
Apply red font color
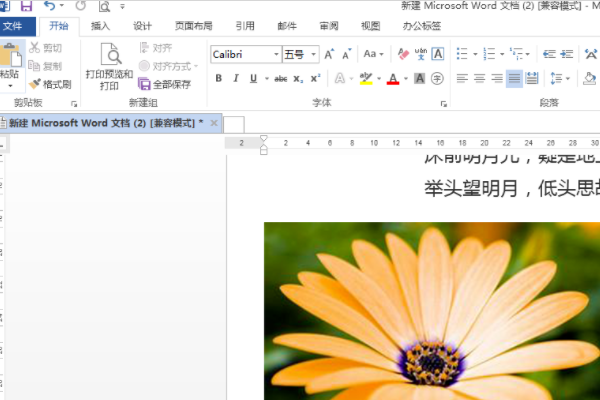click(x=393, y=79)
